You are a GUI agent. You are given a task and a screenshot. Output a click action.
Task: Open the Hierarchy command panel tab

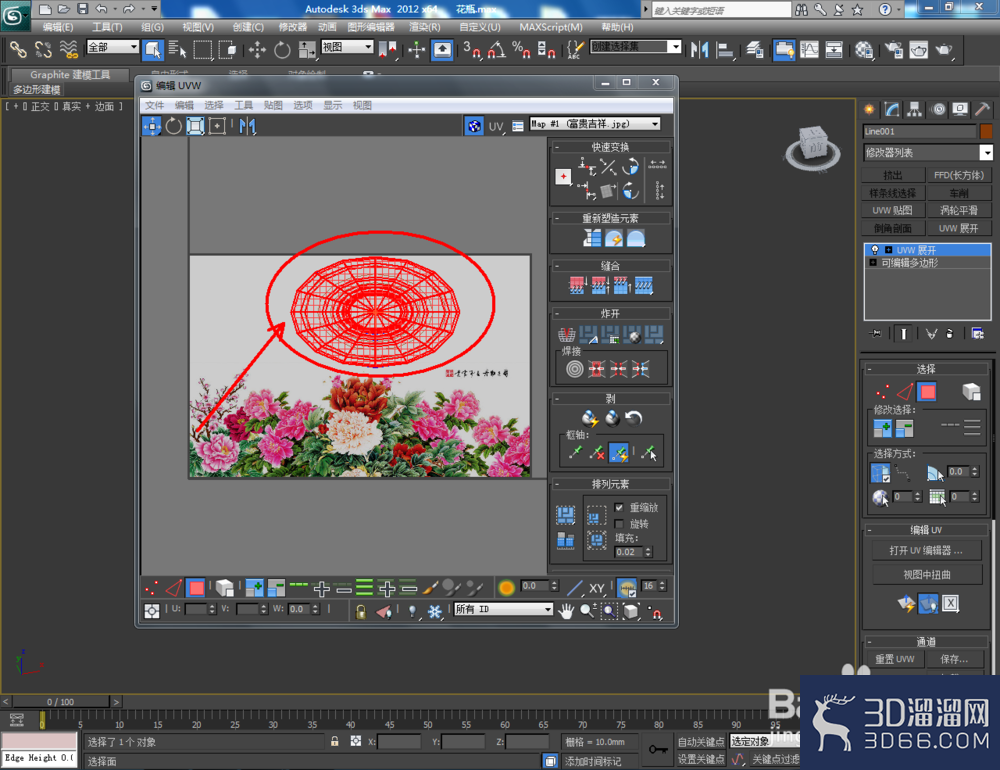click(915, 109)
